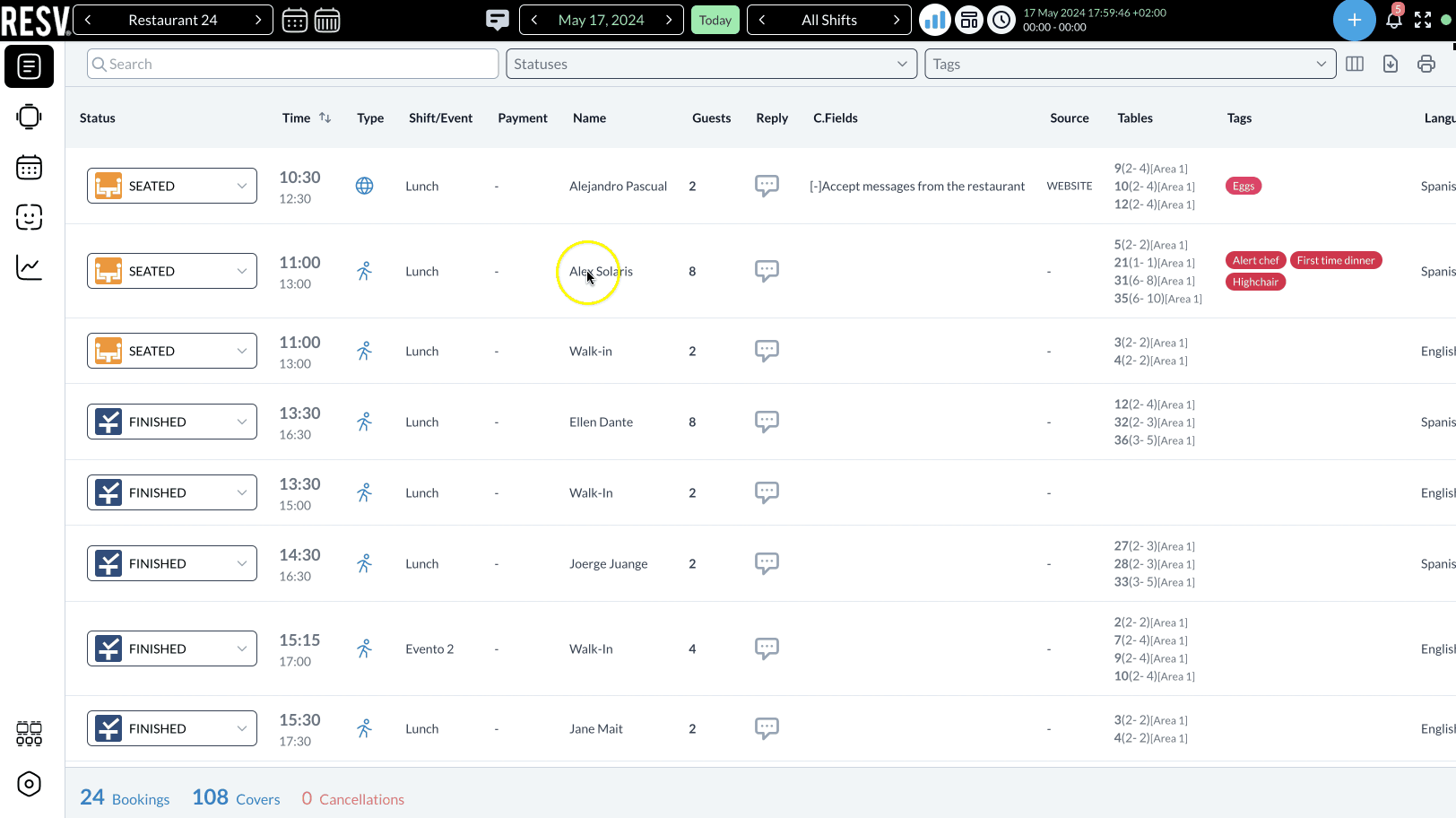Expand the SEATED status for Alex Solaris
This screenshot has height=818, width=1456.
(240, 271)
